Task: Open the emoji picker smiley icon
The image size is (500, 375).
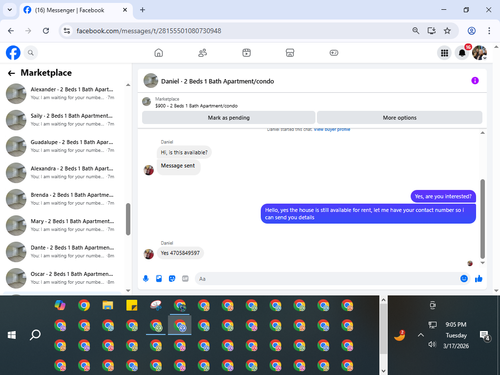Action: click(464, 279)
